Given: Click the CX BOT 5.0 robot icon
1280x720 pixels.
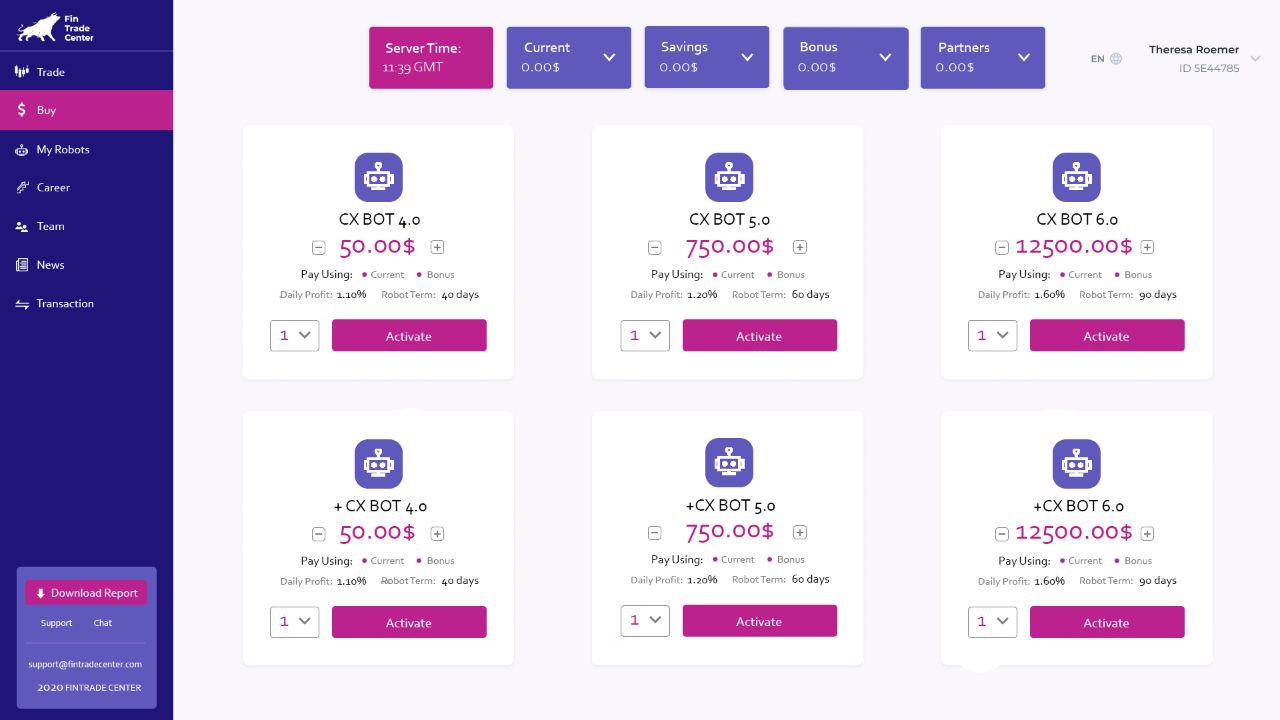Looking at the screenshot, I should pyautogui.click(x=729, y=177).
